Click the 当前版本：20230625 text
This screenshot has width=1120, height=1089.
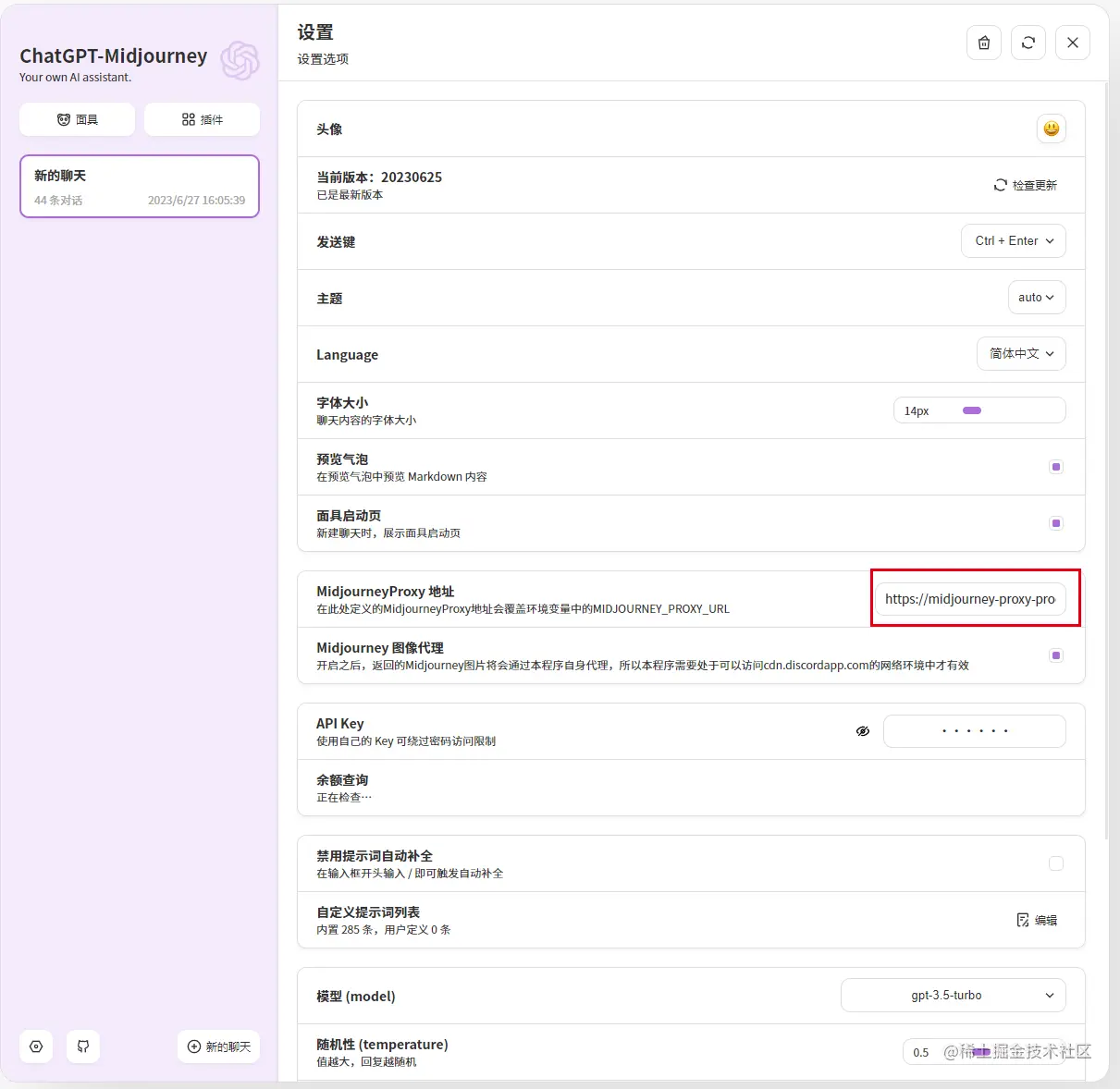(x=379, y=177)
